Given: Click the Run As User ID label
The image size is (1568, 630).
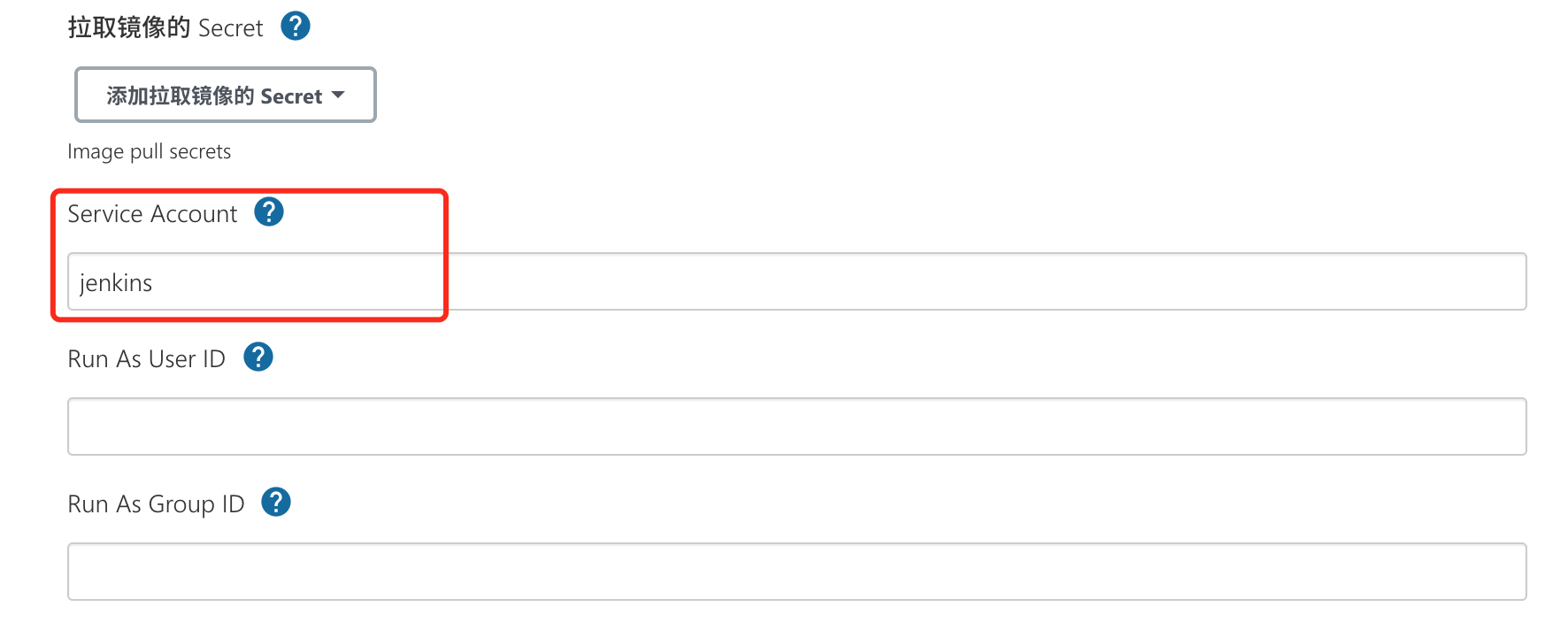Looking at the screenshot, I should coord(146,359).
